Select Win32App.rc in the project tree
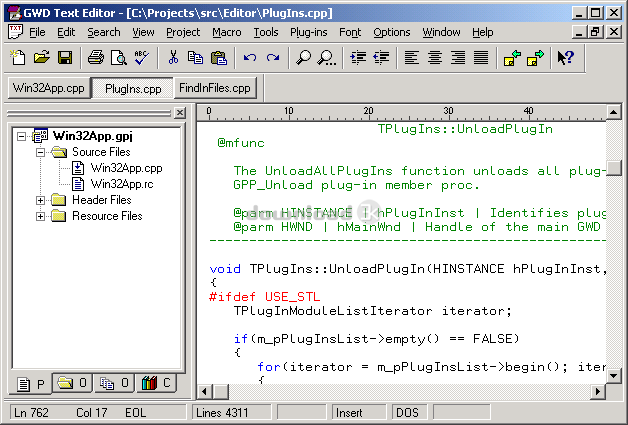This screenshot has width=628, height=425. pos(122,184)
